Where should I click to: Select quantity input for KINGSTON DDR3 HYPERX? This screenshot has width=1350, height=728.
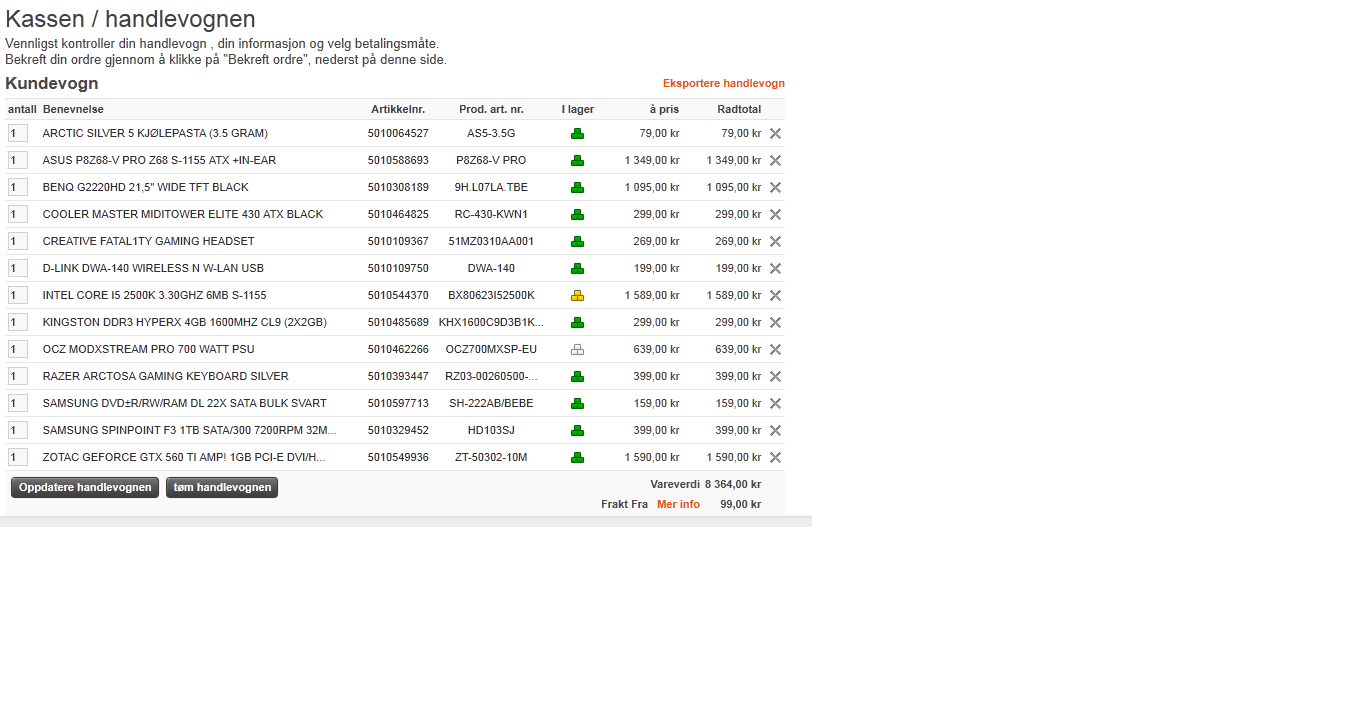click(x=18, y=322)
